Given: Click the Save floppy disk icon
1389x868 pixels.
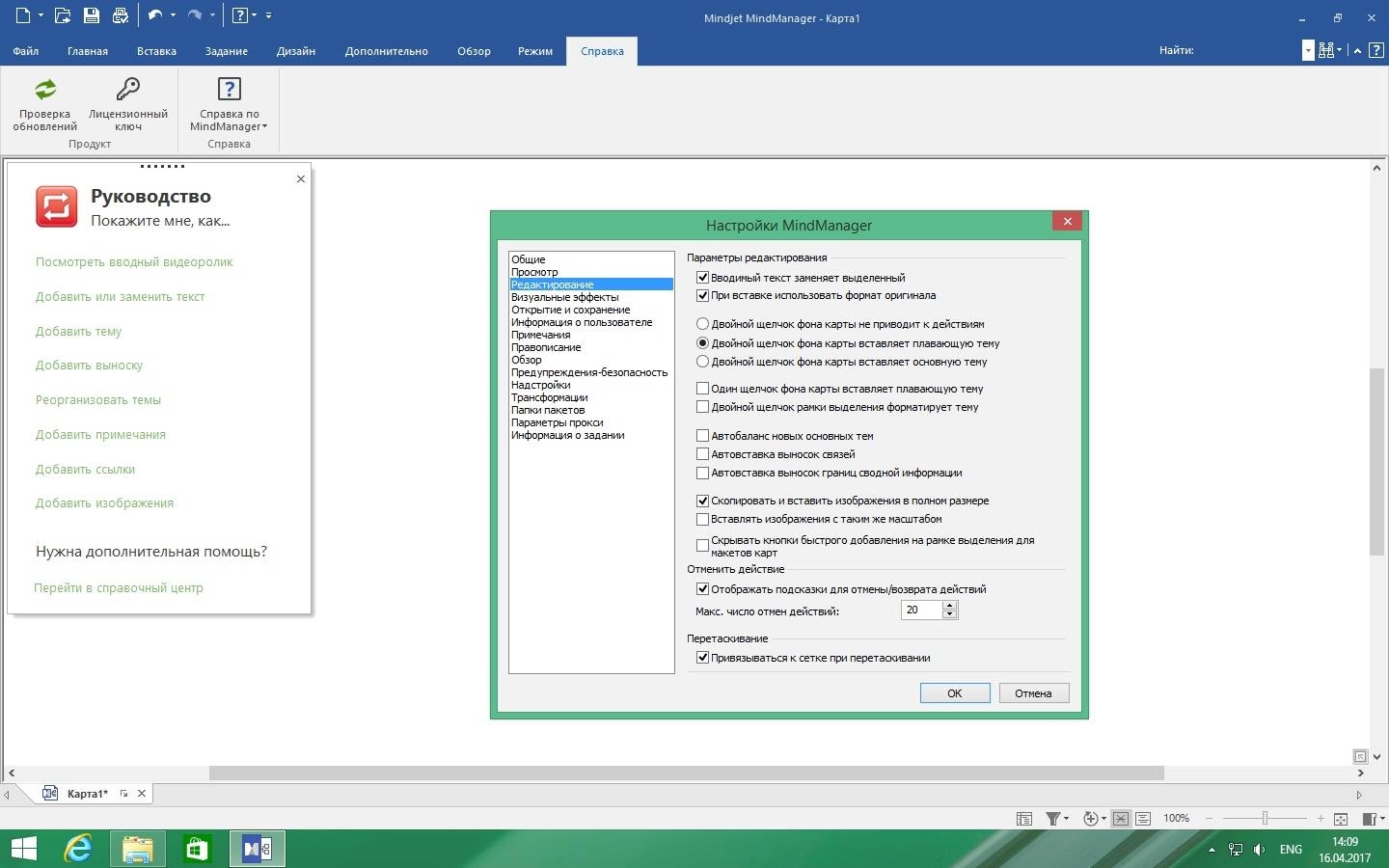Looking at the screenshot, I should pos(92,15).
